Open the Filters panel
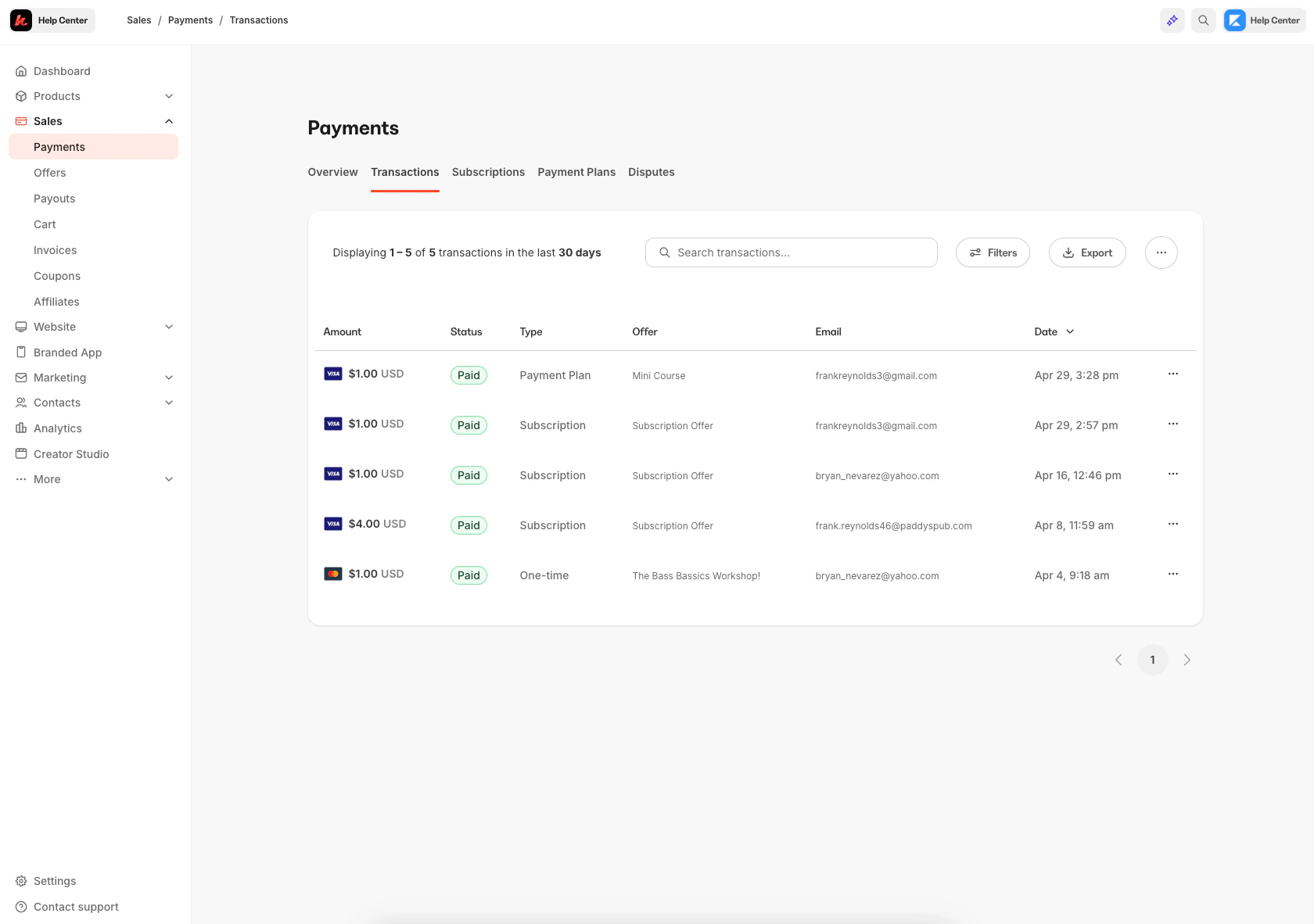The width and height of the screenshot is (1314, 924). pos(993,252)
